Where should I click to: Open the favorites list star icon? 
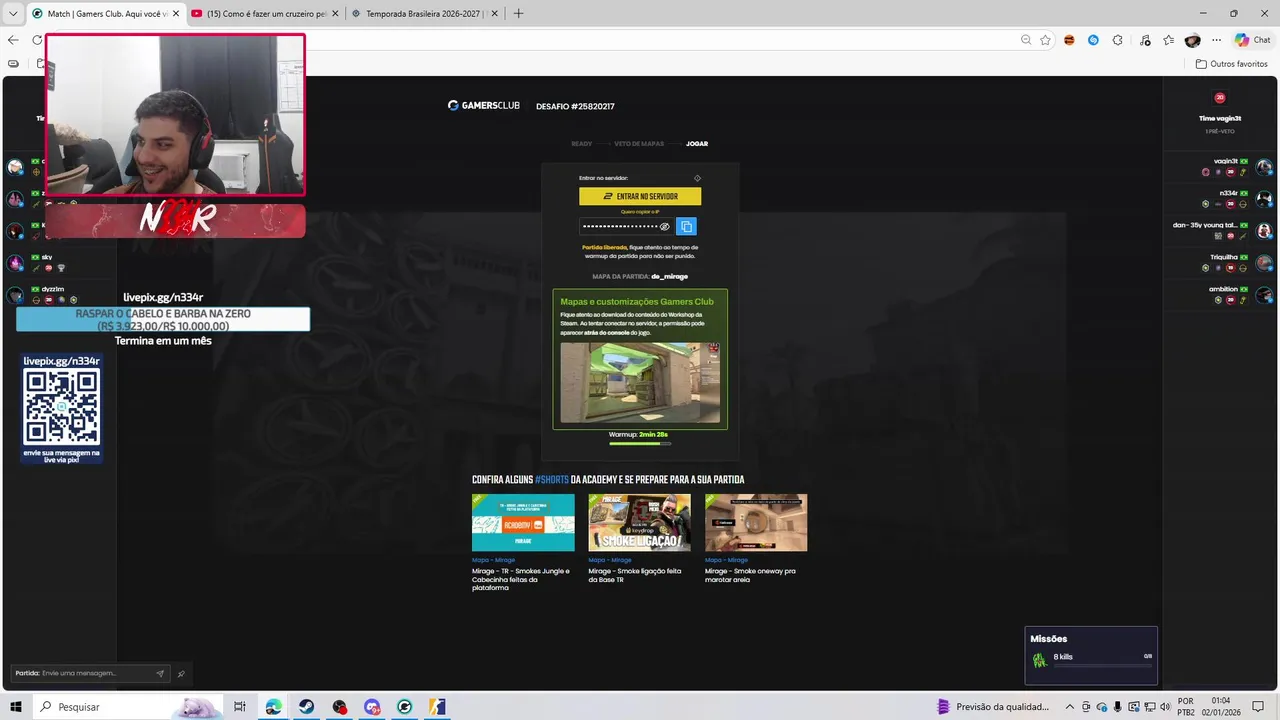click(x=1168, y=40)
